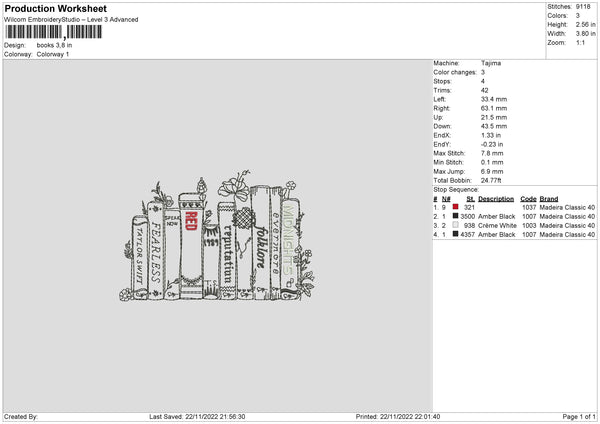Image resolution: width=600 pixels, height=424 pixels.
Task: Pick the Amber Black swatch with 4357 stitches
Action: (455, 234)
